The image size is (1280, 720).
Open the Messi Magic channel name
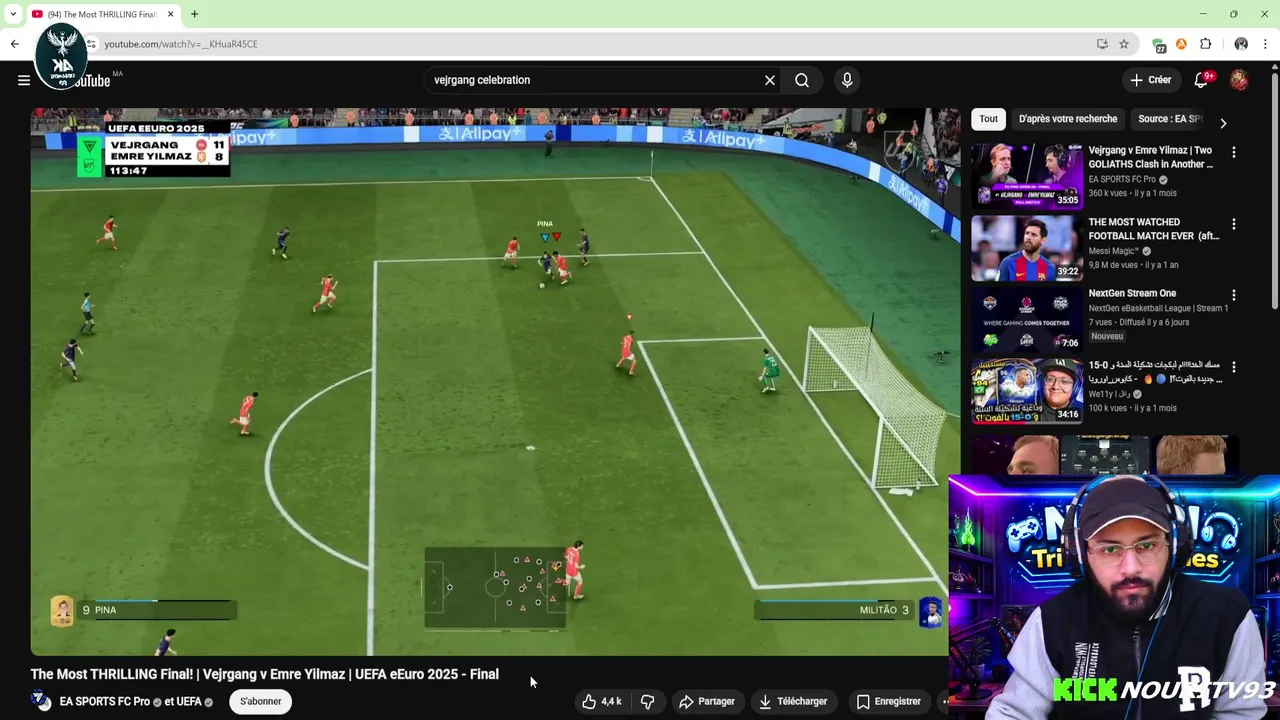point(1115,251)
